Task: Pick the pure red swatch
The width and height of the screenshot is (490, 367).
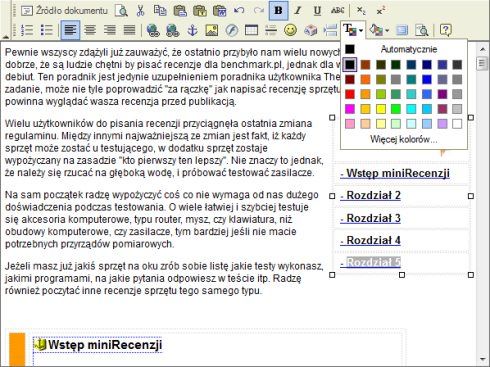Action: coord(350,94)
